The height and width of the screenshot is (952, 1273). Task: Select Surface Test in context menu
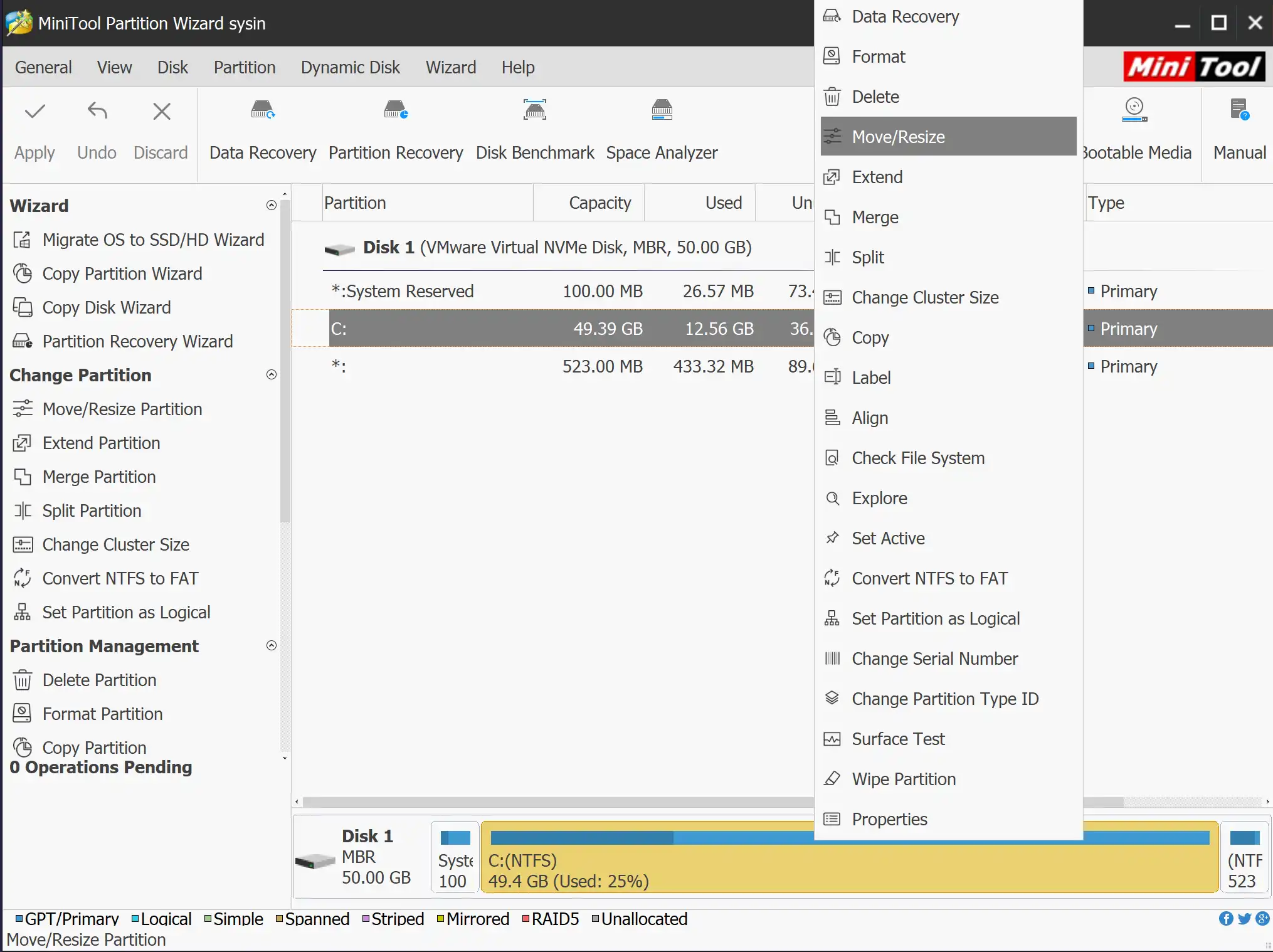tap(948, 739)
